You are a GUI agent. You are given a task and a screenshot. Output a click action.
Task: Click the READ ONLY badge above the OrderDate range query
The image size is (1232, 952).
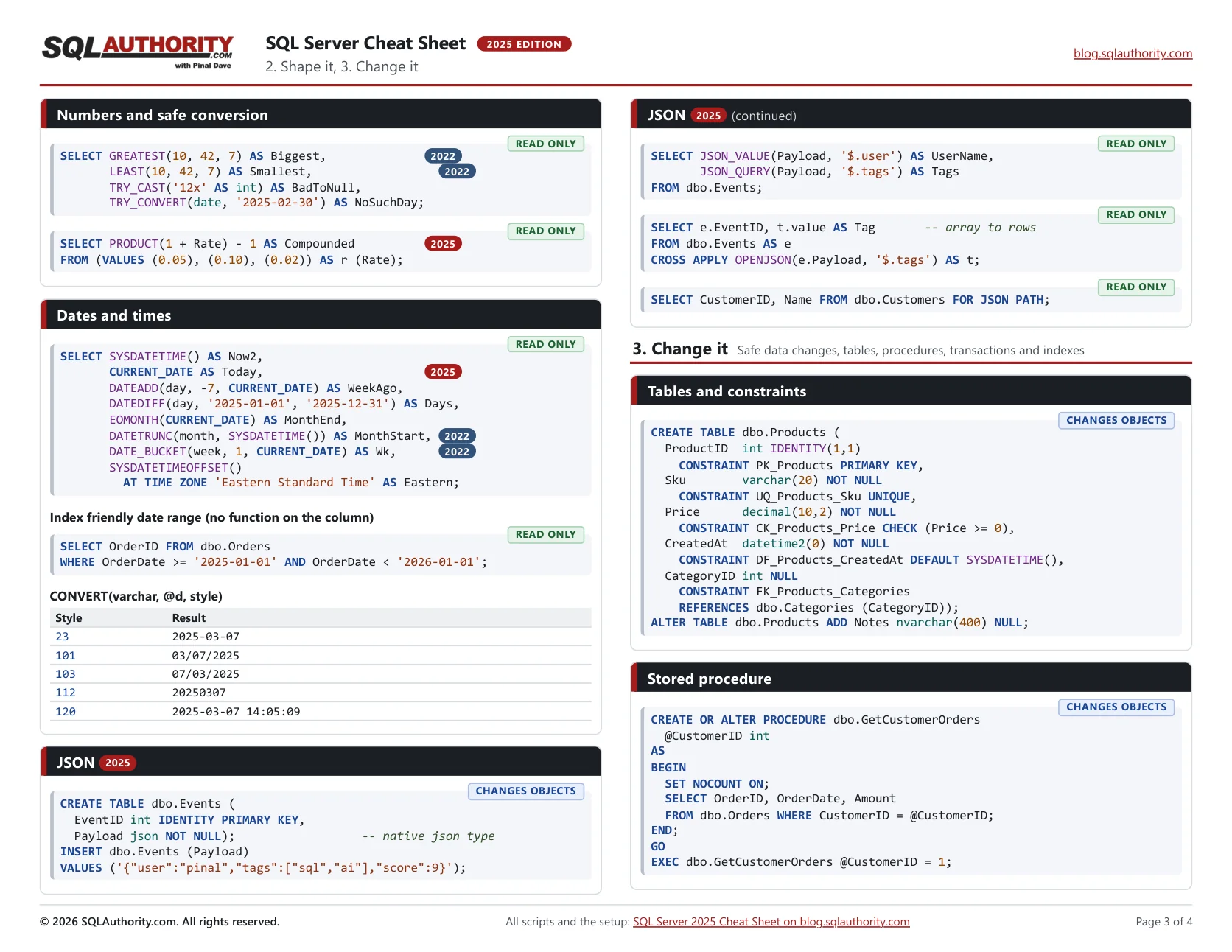pyautogui.click(x=545, y=534)
